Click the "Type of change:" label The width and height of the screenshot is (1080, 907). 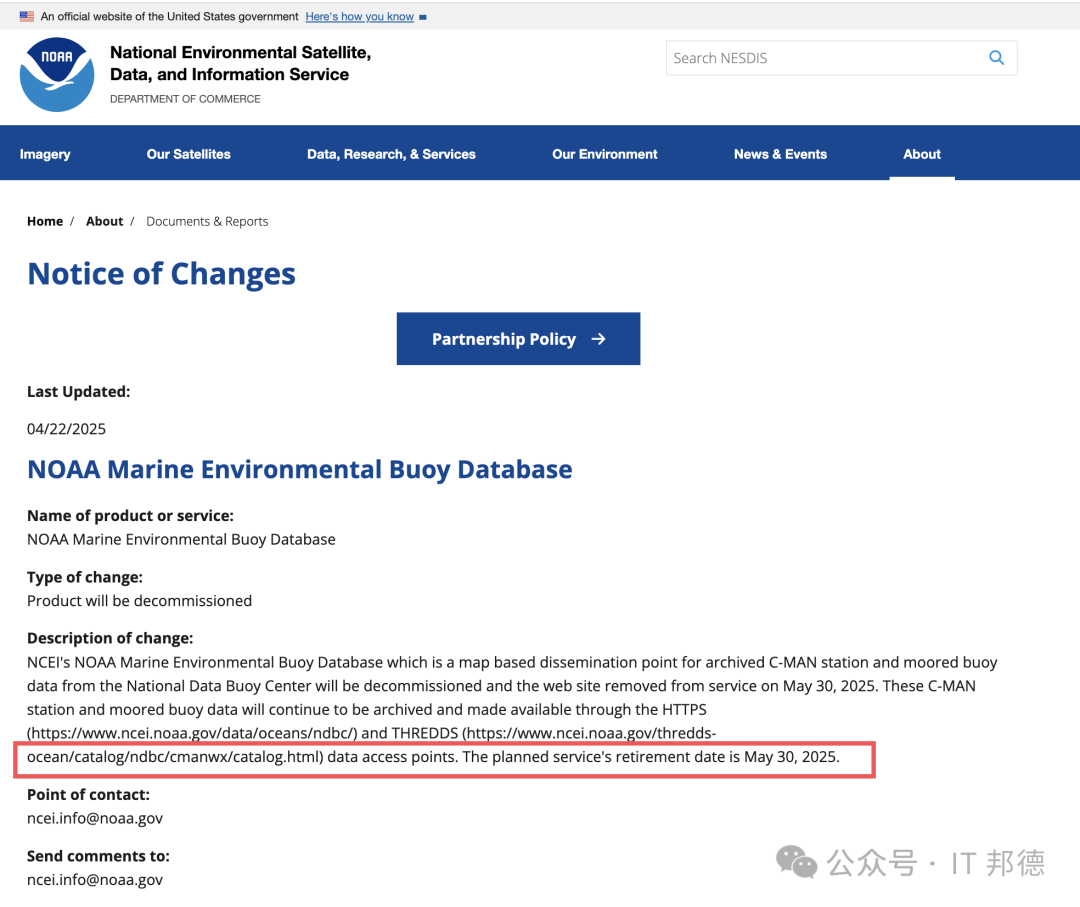pyautogui.click(x=85, y=577)
